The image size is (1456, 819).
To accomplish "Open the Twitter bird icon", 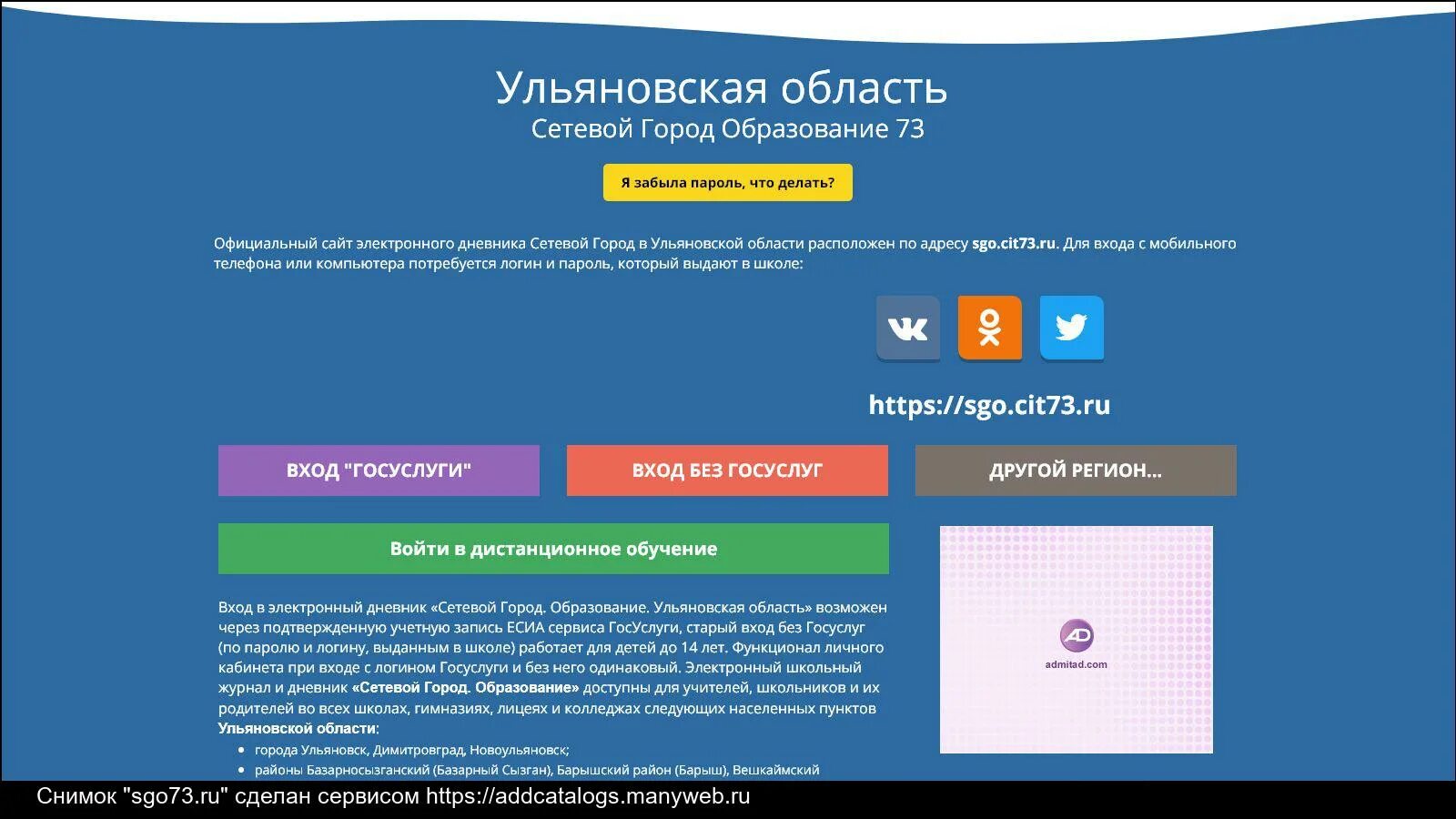I will (1071, 329).
